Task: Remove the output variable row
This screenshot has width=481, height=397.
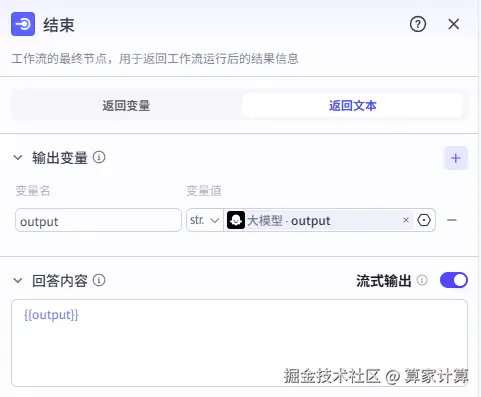Action: (x=452, y=220)
